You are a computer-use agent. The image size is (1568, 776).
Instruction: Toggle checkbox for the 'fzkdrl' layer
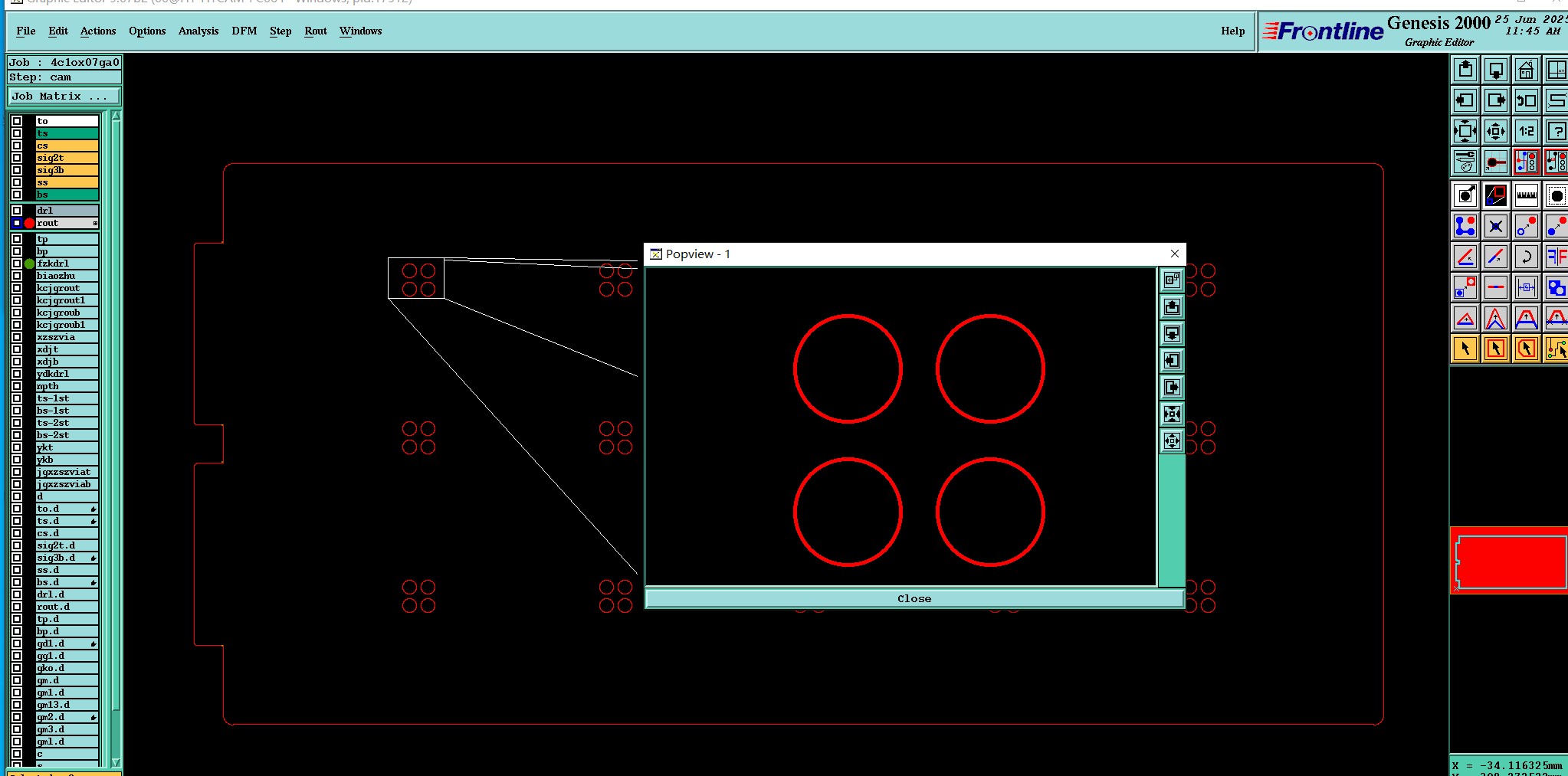pyautogui.click(x=17, y=264)
